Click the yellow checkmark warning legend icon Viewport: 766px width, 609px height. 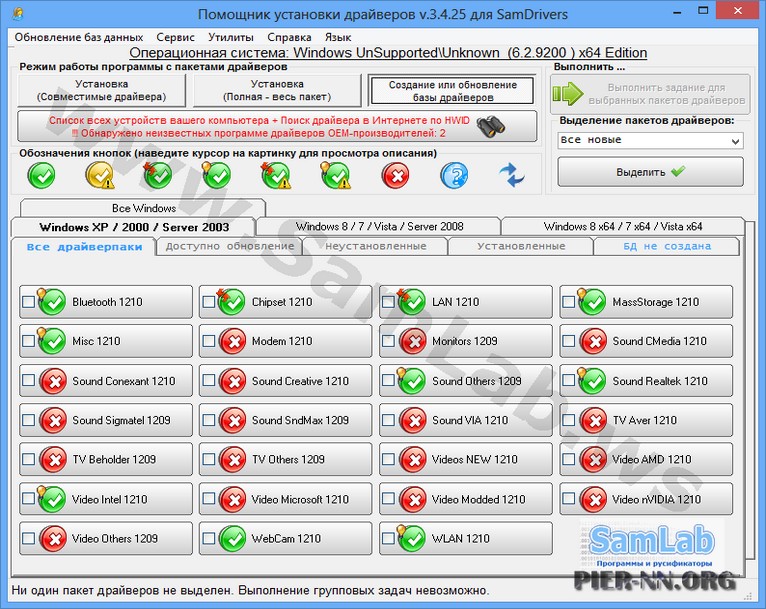click(100, 175)
